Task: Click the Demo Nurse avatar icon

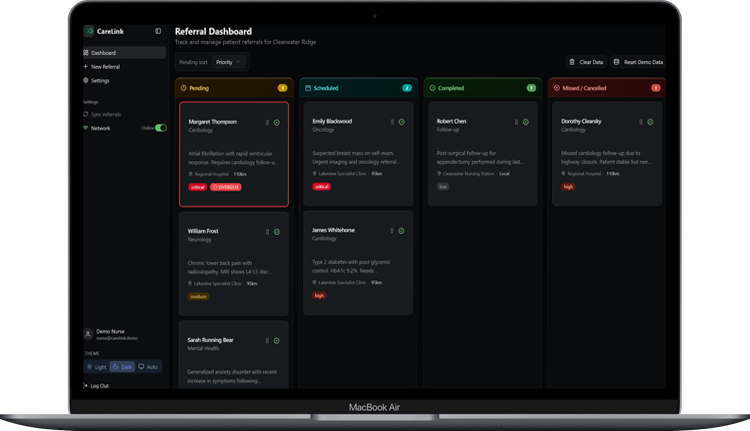Action: [x=88, y=334]
